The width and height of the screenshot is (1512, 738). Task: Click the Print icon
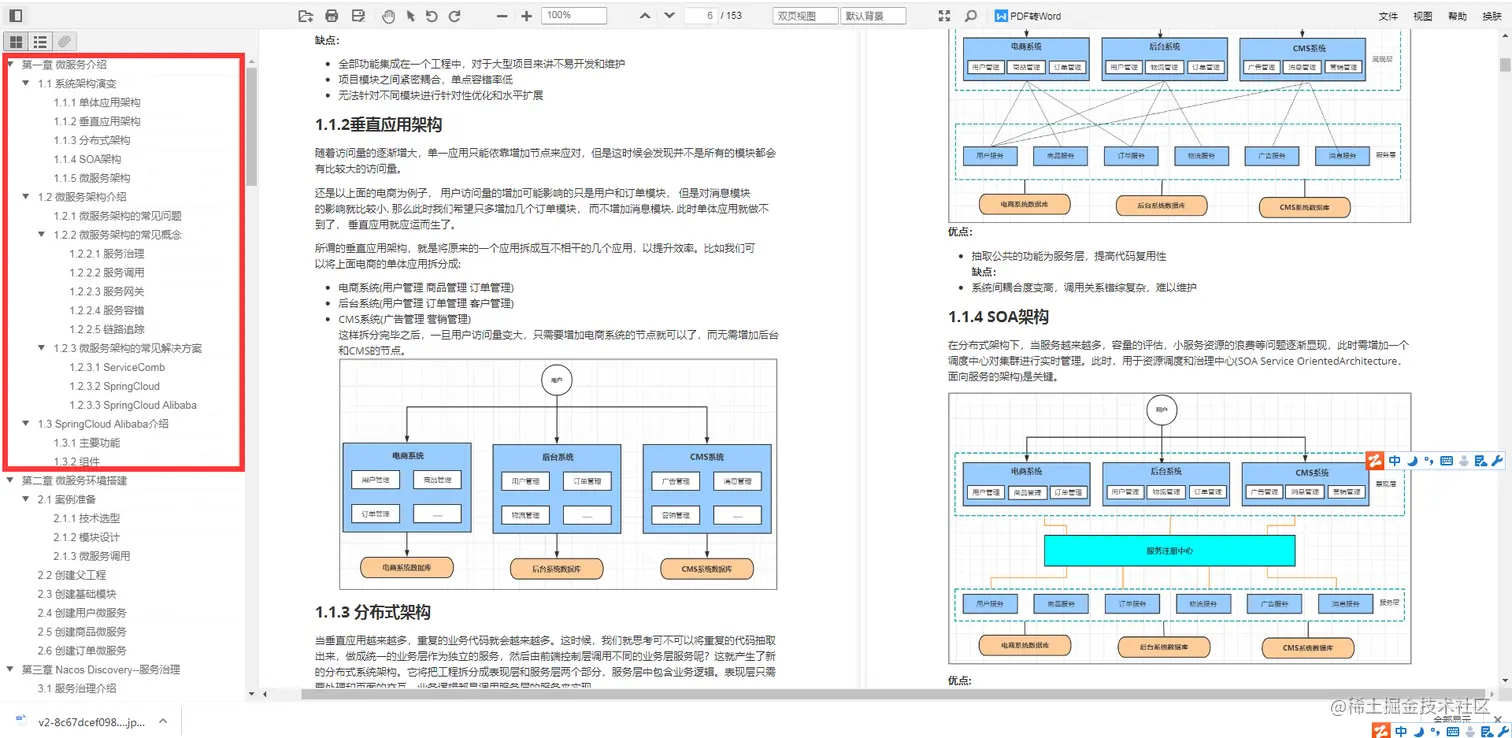[x=330, y=15]
